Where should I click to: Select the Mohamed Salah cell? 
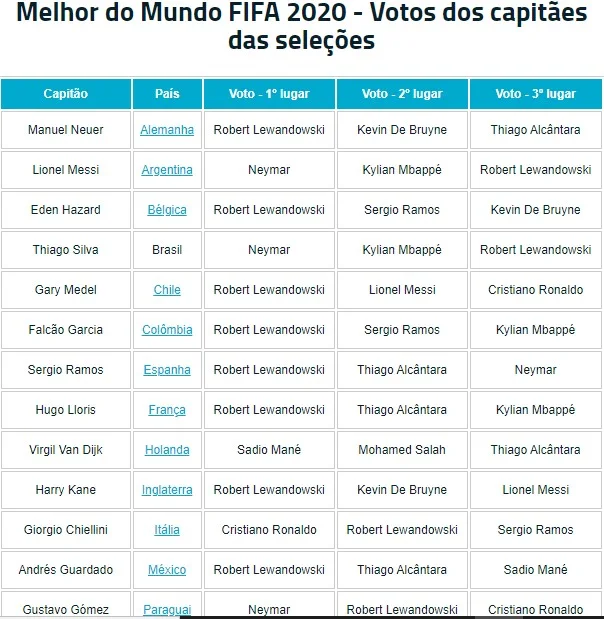point(402,450)
